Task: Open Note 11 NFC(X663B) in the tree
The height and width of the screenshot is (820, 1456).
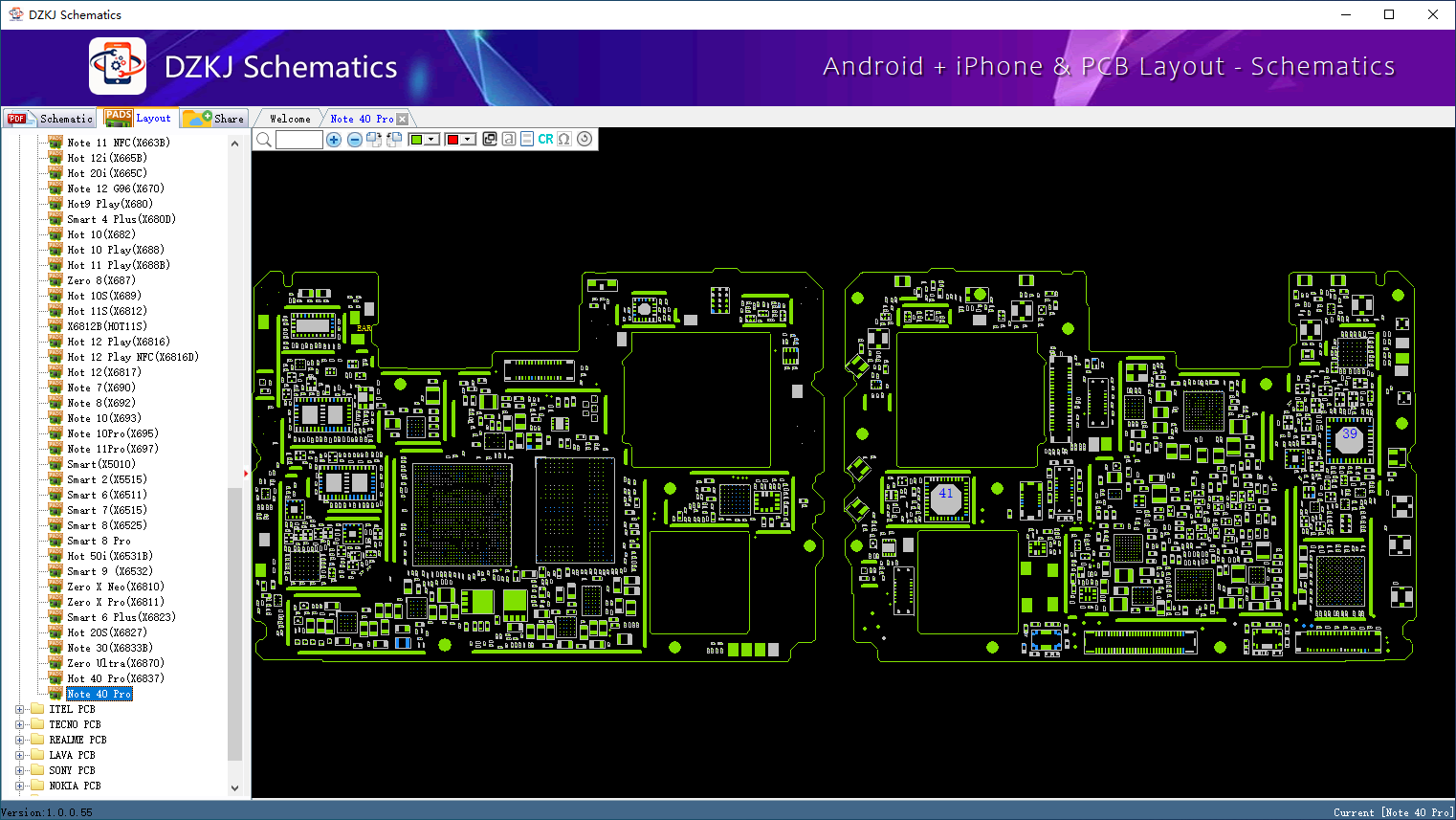Action: (x=119, y=143)
